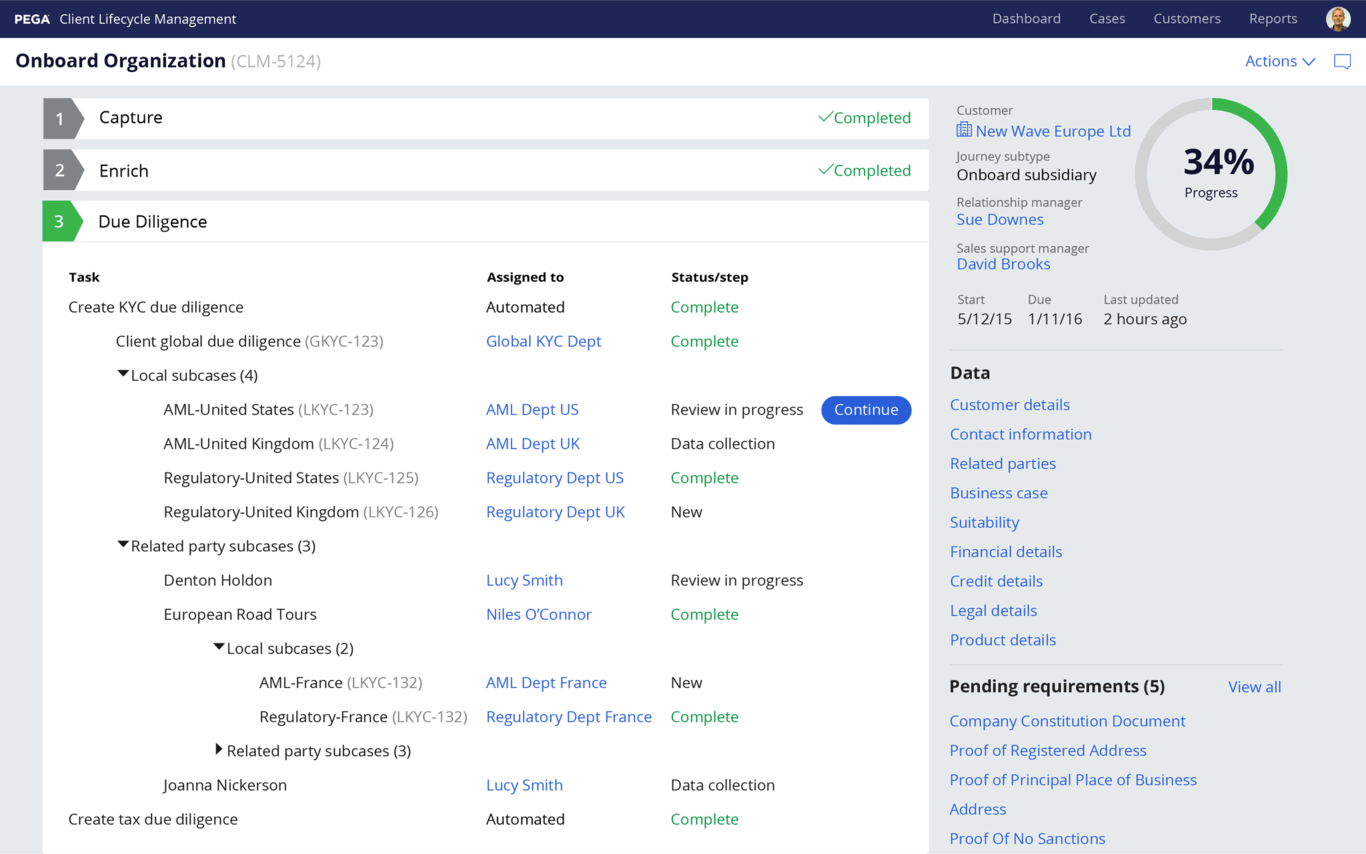
Task: Click the PEGA logo
Action: 31,18
